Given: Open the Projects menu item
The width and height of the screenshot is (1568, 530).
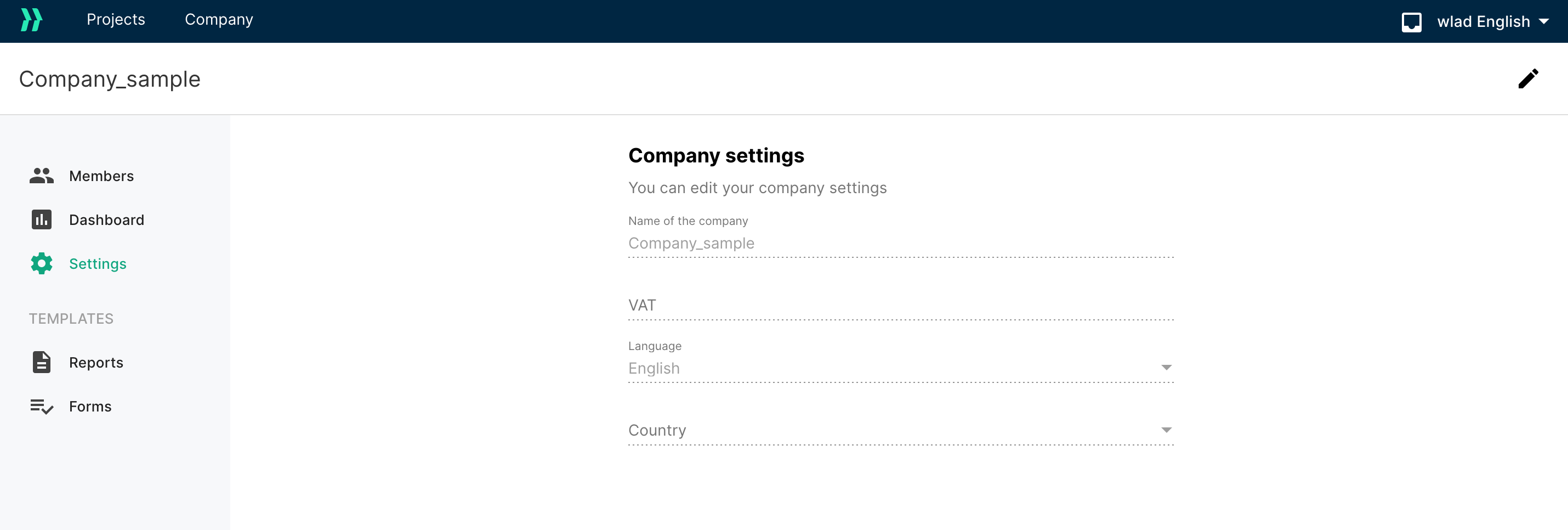Looking at the screenshot, I should (x=116, y=20).
